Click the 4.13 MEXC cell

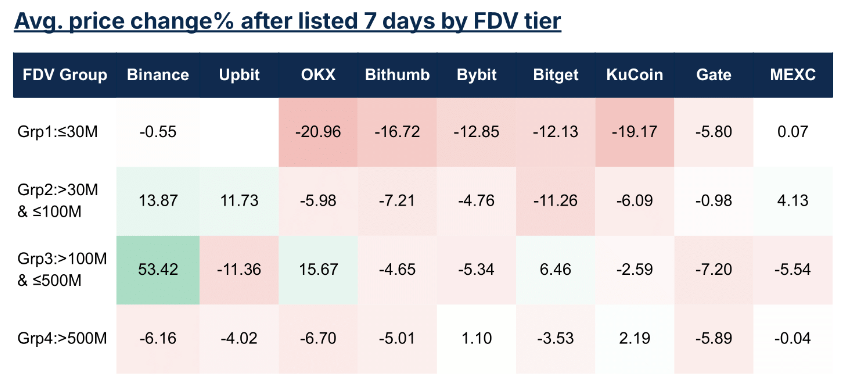pyautogui.click(x=793, y=201)
